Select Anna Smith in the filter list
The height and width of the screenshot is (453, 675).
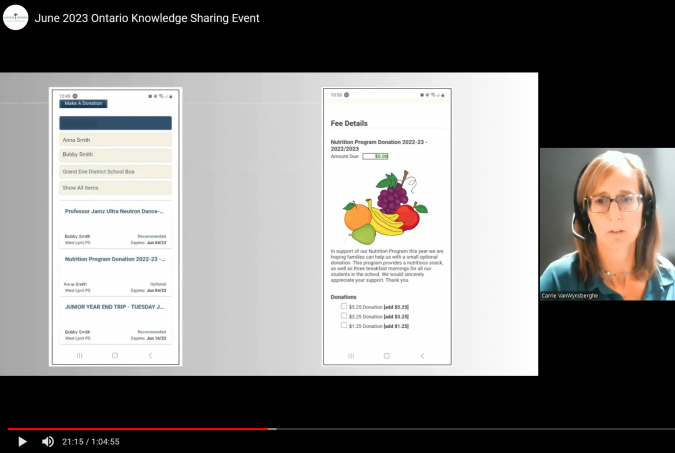(x=115, y=140)
